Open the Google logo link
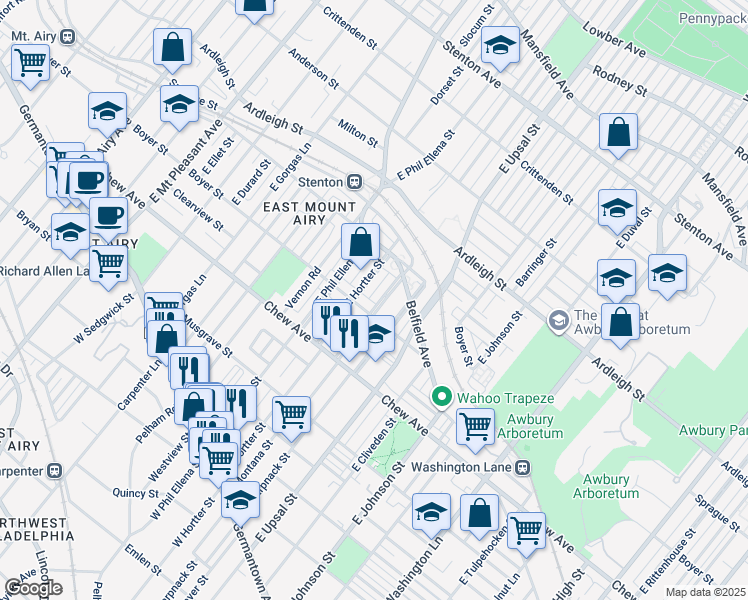The width and height of the screenshot is (748, 600). coord(33,588)
